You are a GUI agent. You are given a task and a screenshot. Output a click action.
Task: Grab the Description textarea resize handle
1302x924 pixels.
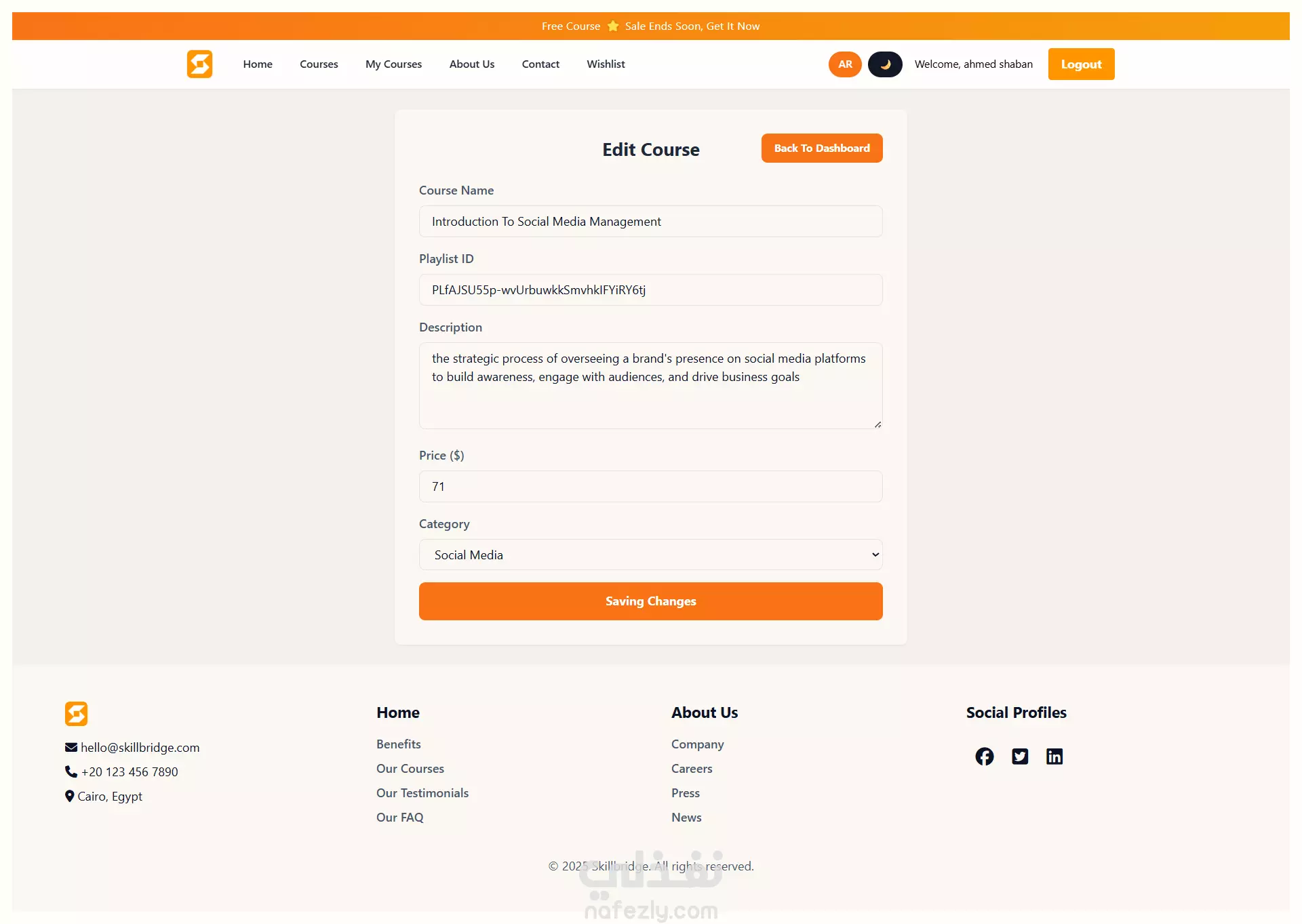[x=877, y=424]
